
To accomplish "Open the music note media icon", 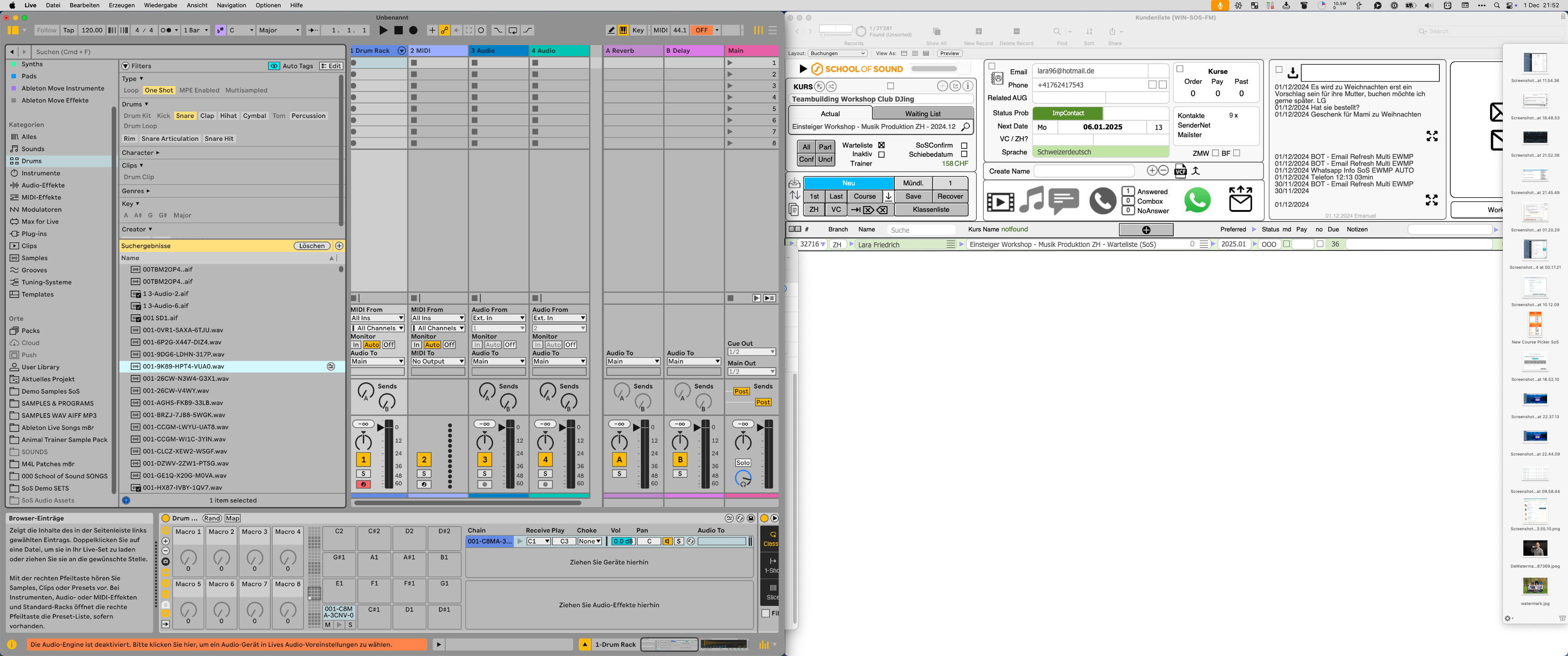I will coord(1031,200).
